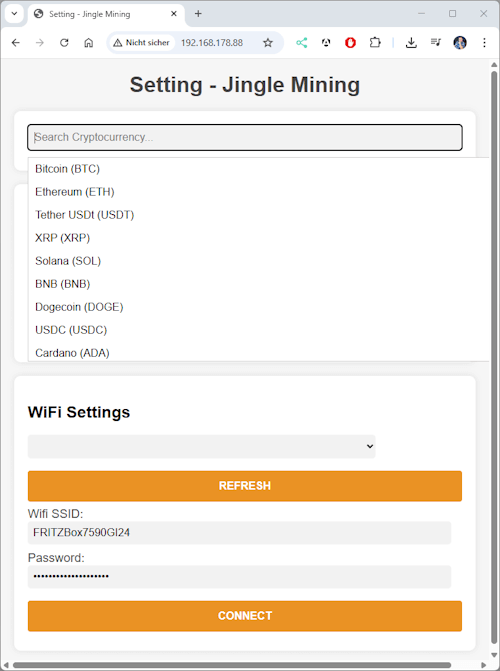Image resolution: width=500 pixels, height=671 pixels.
Task: Click the orange REFRESH button
Action: [245, 486]
